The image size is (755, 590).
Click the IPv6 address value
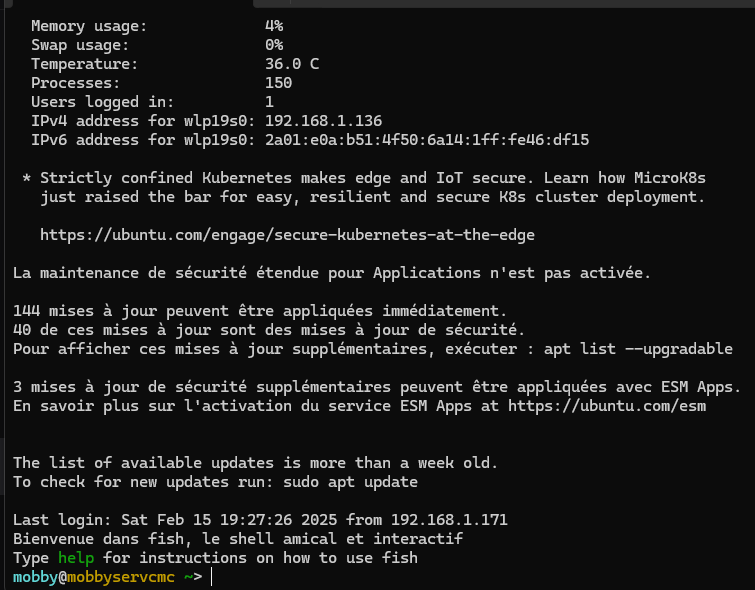pyautogui.click(x=426, y=140)
